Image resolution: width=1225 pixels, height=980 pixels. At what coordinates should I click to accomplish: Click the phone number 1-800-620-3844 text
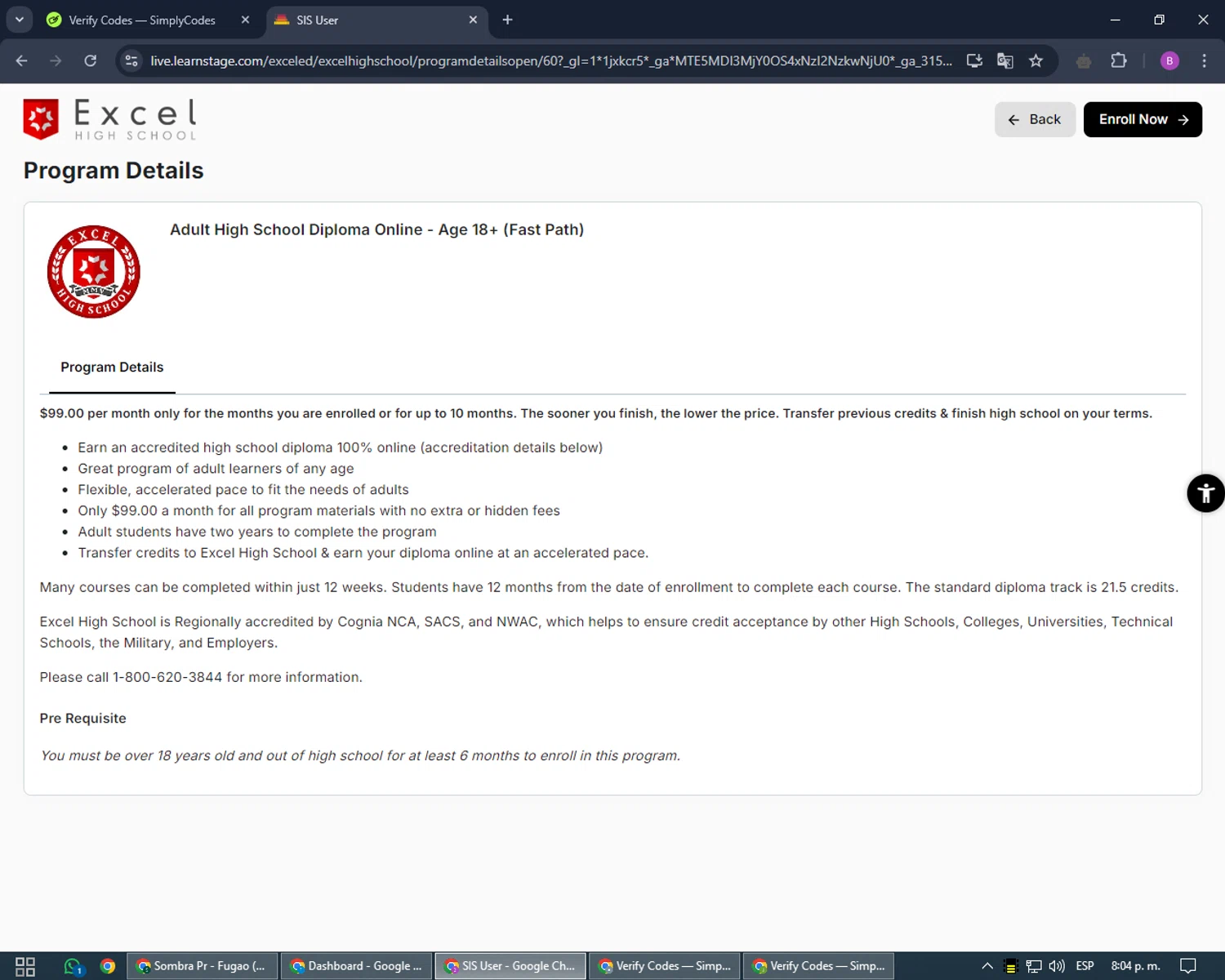pyautogui.click(x=167, y=677)
